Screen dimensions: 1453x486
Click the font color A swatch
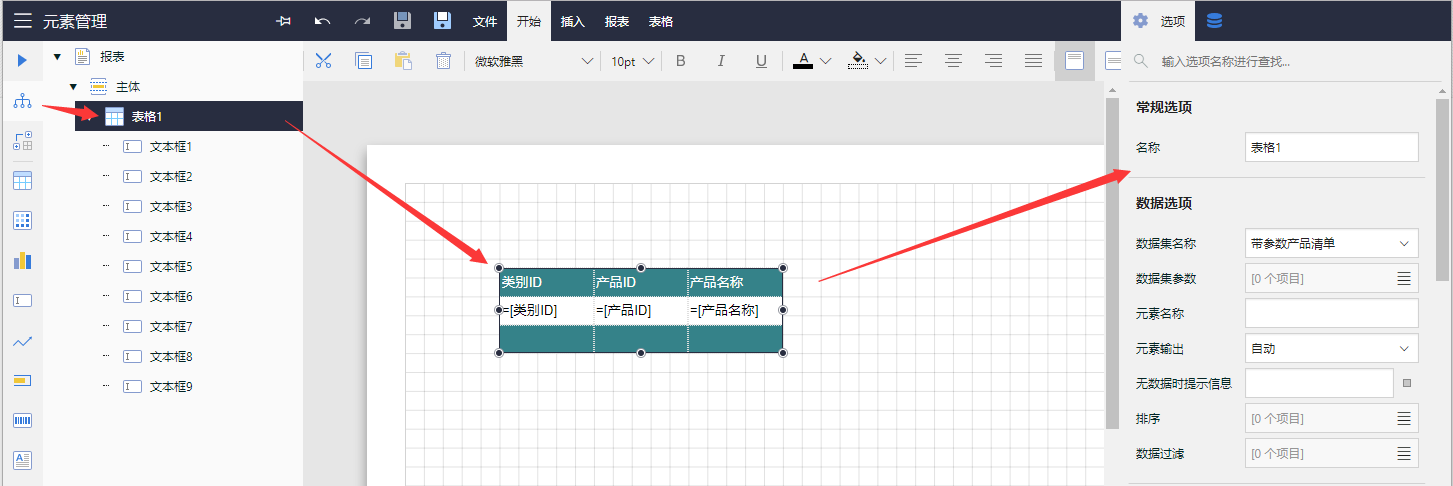(x=802, y=61)
